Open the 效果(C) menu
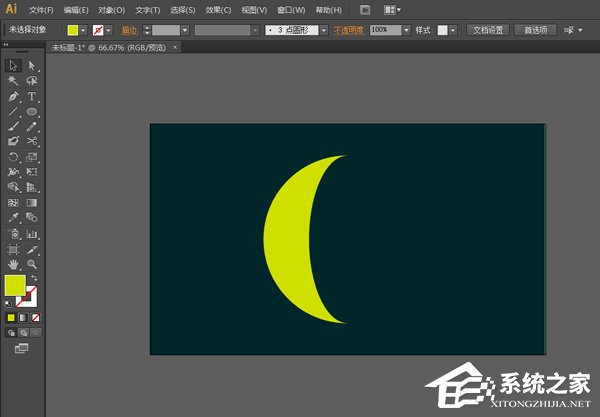The image size is (600, 417). point(218,10)
